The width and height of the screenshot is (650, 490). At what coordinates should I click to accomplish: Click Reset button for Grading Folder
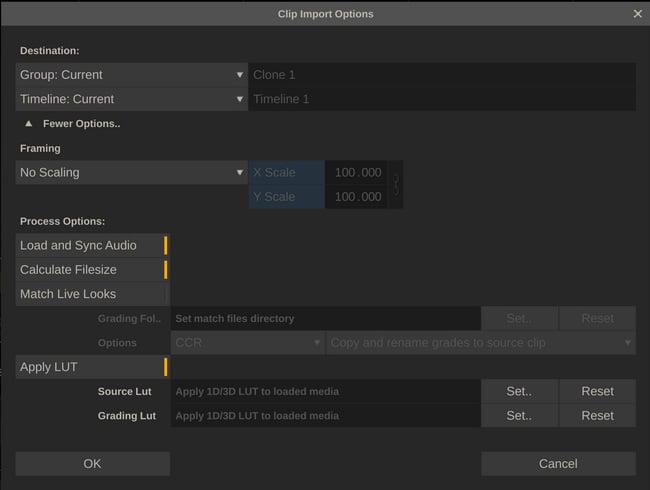click(597, 318)
